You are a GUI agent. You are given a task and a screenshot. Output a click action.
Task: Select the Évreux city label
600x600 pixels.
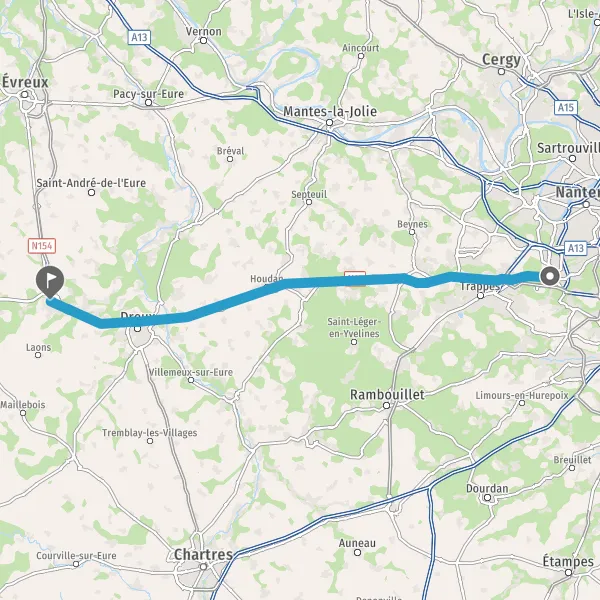pyautogui.click(x=25, y=82)
